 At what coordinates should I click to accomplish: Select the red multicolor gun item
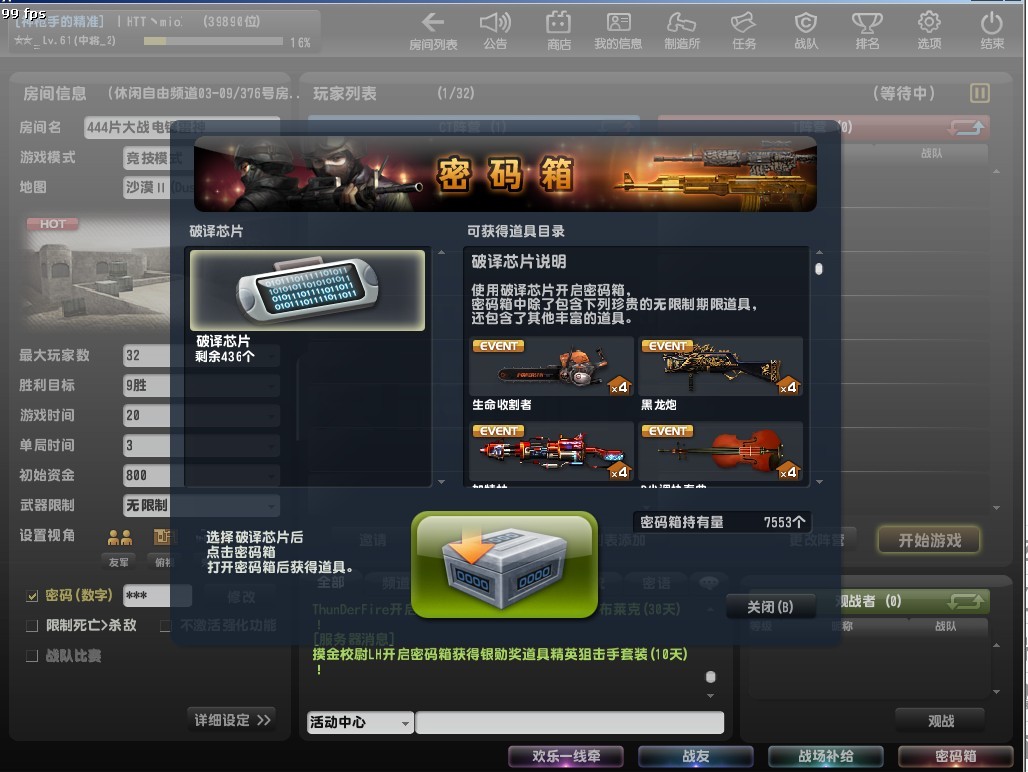point(551,452)
